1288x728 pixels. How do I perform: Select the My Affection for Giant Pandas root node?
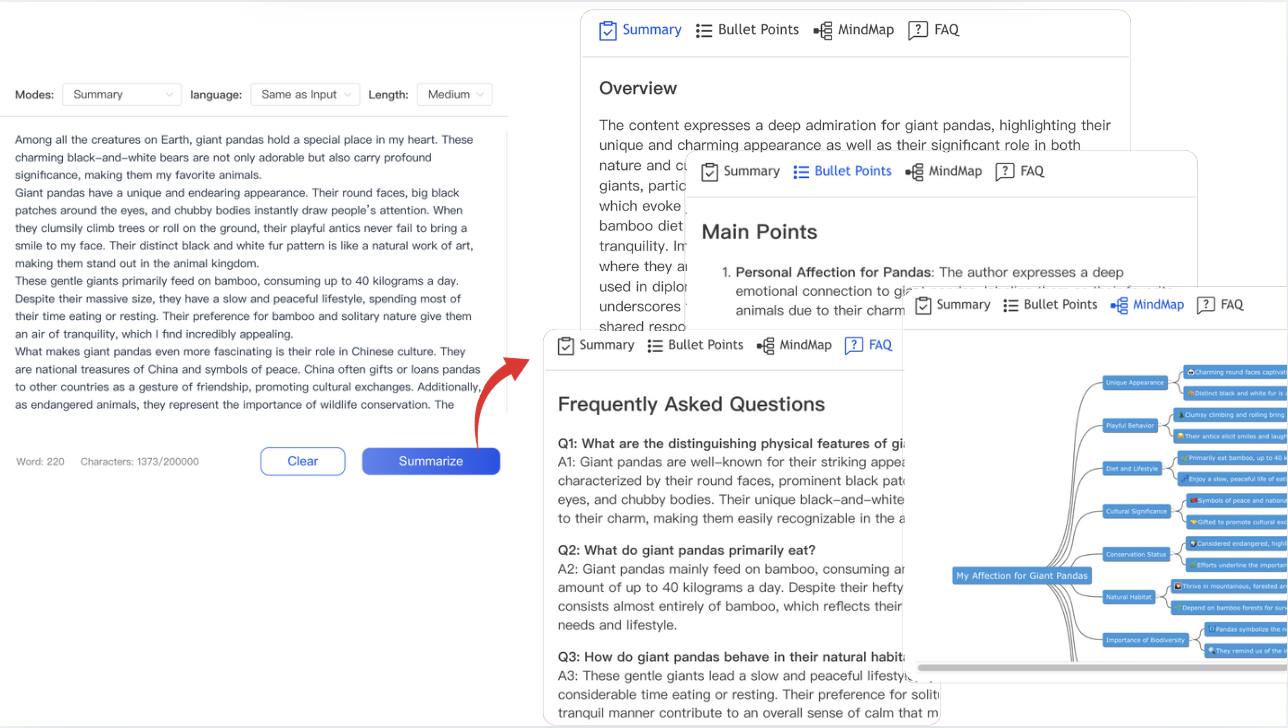[x=1021, y=576]
